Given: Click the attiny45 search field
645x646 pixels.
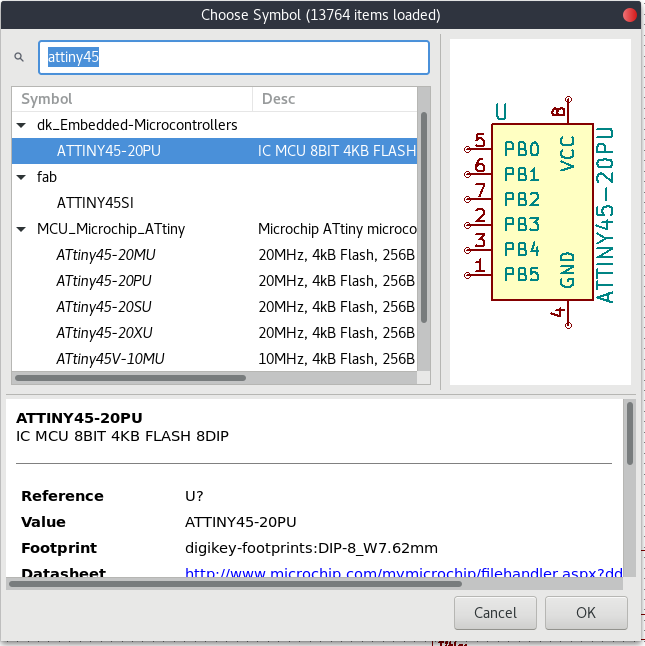Looking at the screenshot, I should [x=234, y=57].
